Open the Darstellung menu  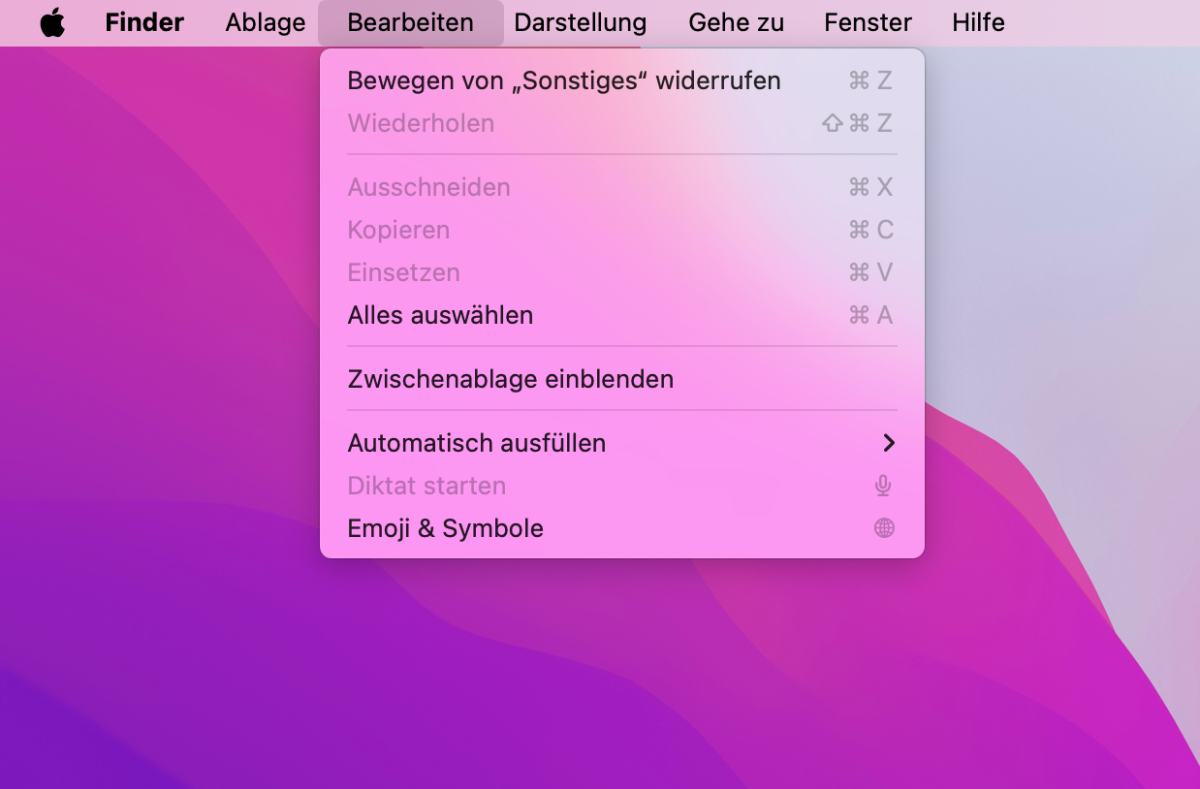click(580, 22)
